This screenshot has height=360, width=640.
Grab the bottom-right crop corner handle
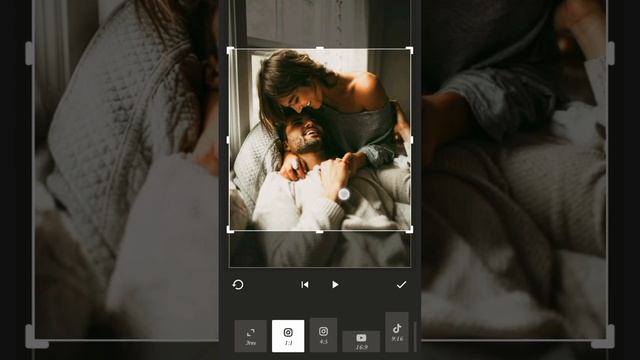[x=409, y=230]
